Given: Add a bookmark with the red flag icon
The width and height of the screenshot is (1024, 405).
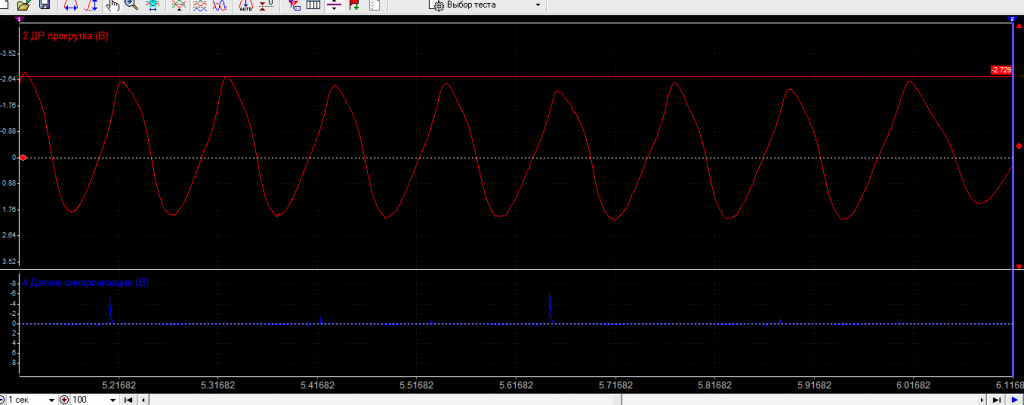Looking at the screenshot, I should (x=354, y=5).
